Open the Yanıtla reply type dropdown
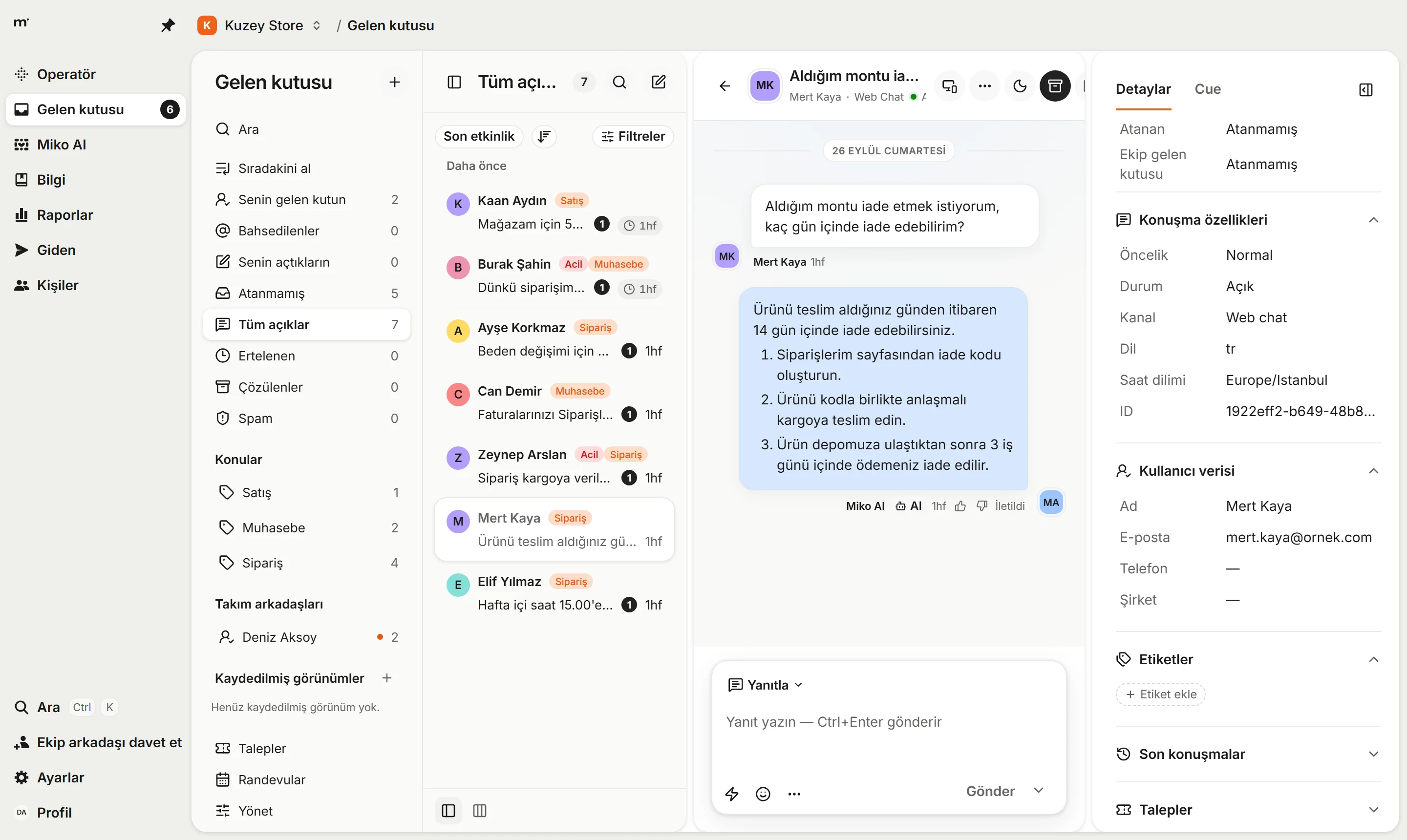The image size is (1407, 840). coord(765,685)
